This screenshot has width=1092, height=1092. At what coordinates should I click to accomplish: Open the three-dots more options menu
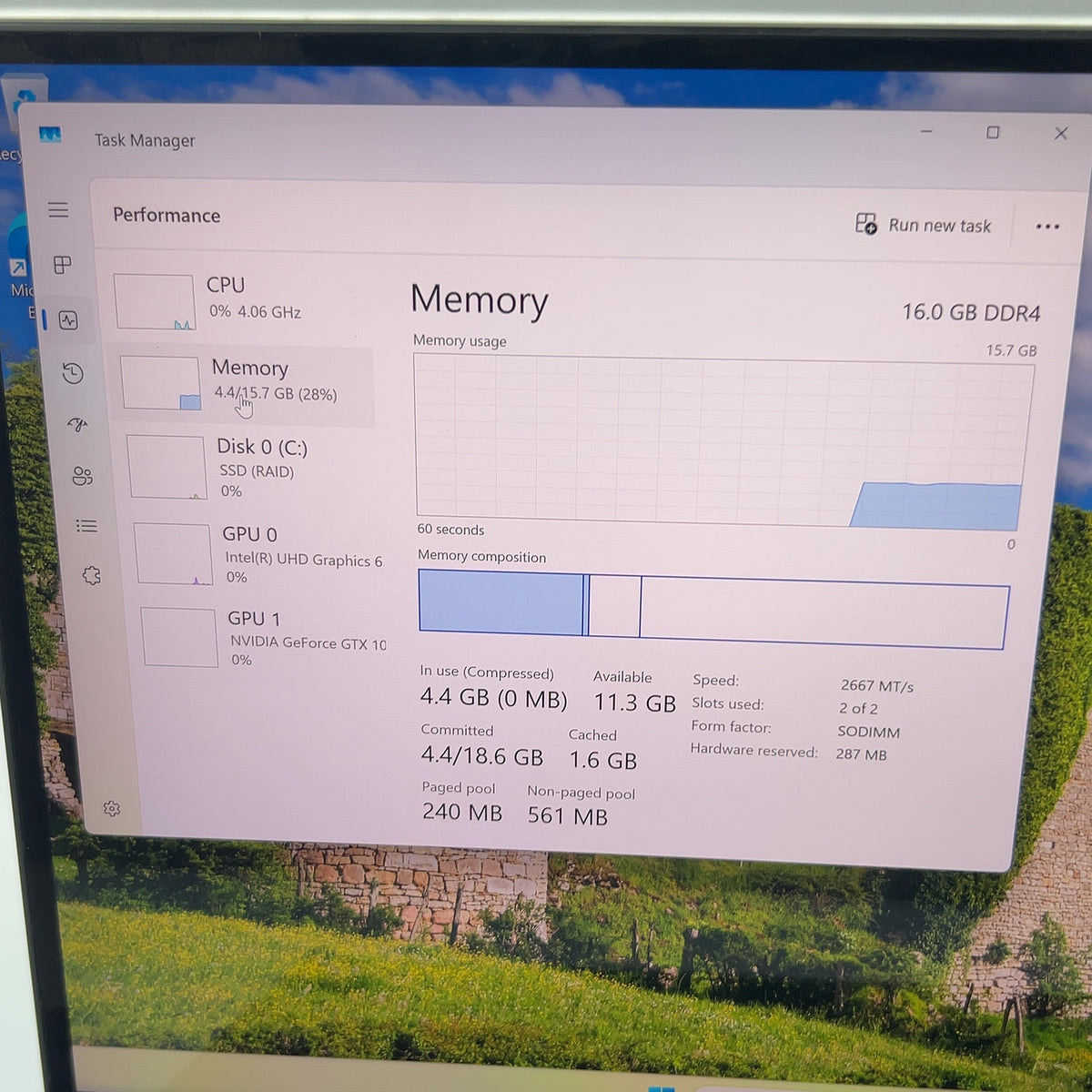point(1047,227)
